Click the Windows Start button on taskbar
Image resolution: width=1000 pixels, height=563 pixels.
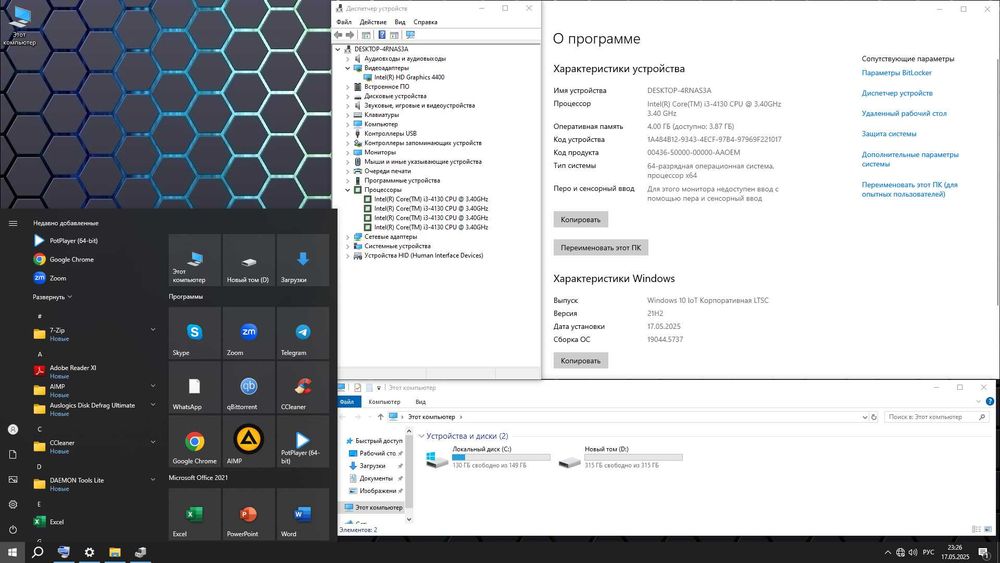(x=12, y=552)
